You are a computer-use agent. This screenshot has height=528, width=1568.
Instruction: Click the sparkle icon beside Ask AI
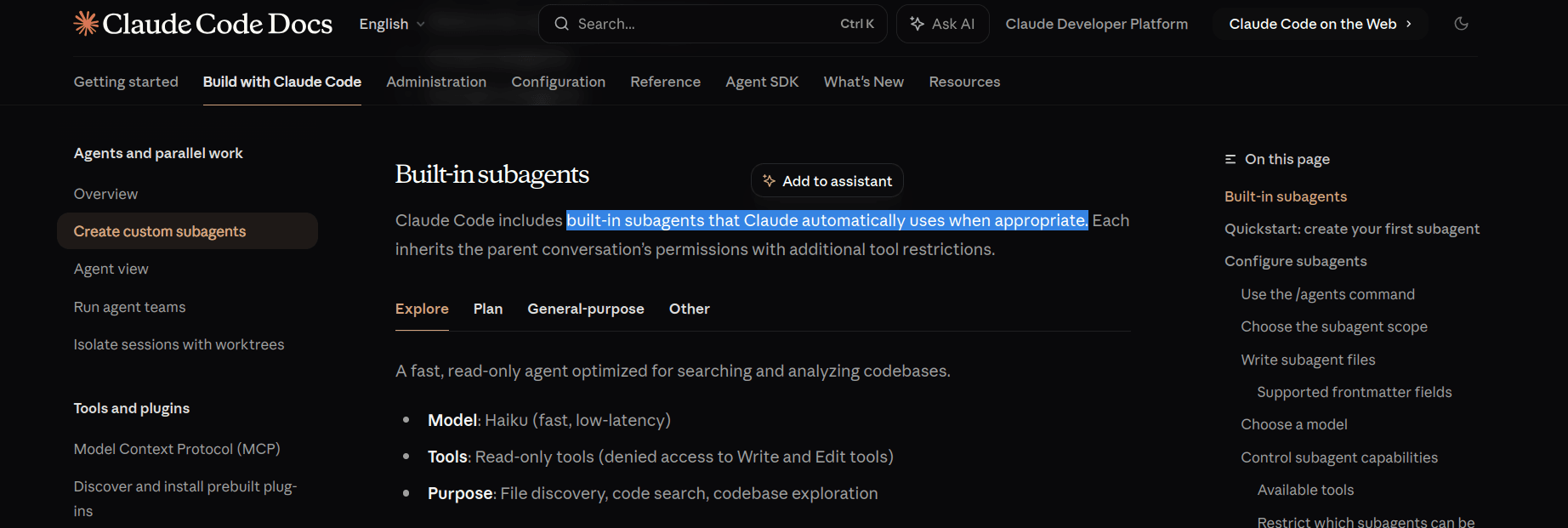tap(917, 24)
